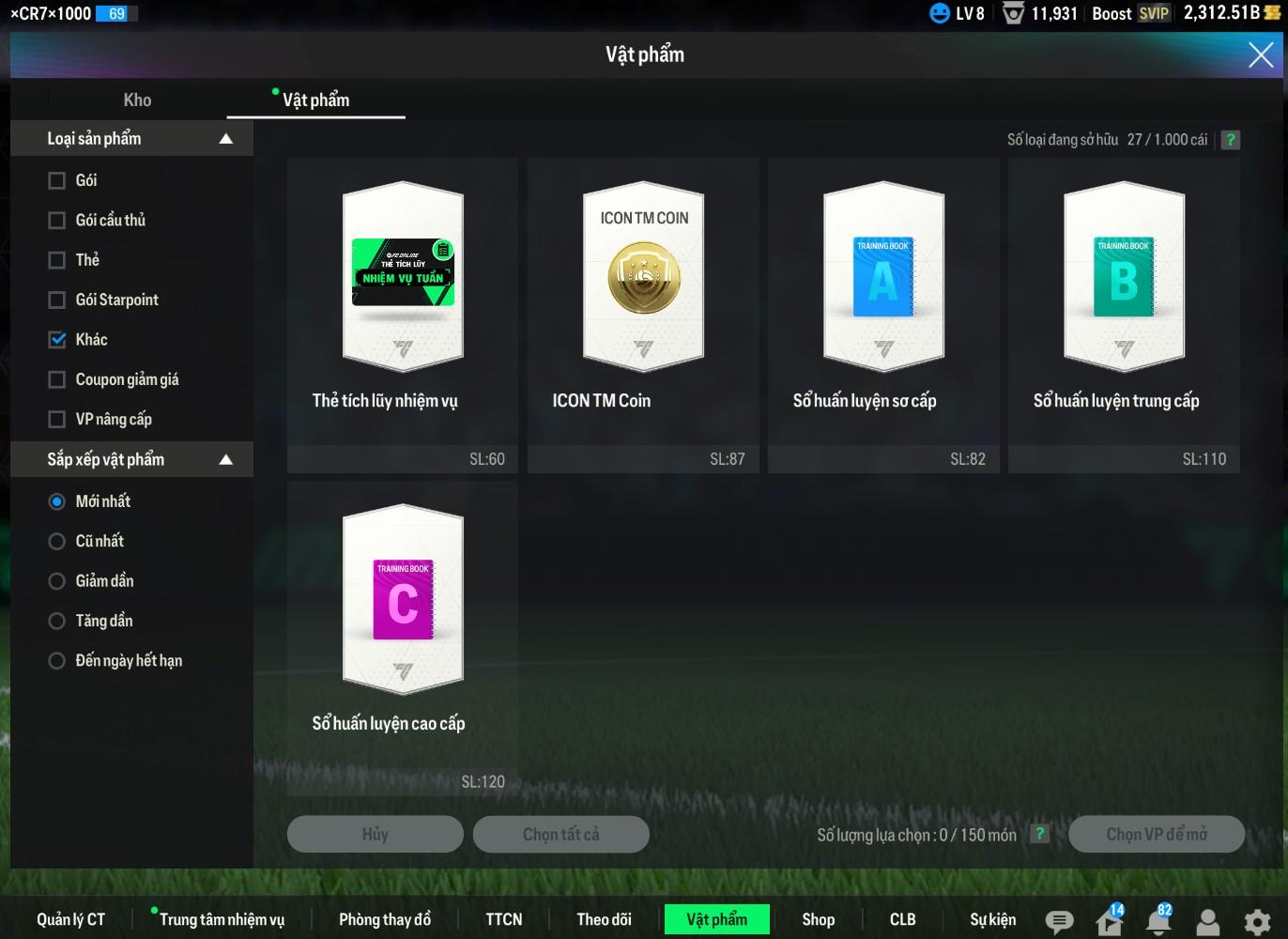Image resolution: width=1288 pixels, height=939 pixels.
Task: Open the settings gear icon
Action: pyautogui.click(x=1257, y=921)
